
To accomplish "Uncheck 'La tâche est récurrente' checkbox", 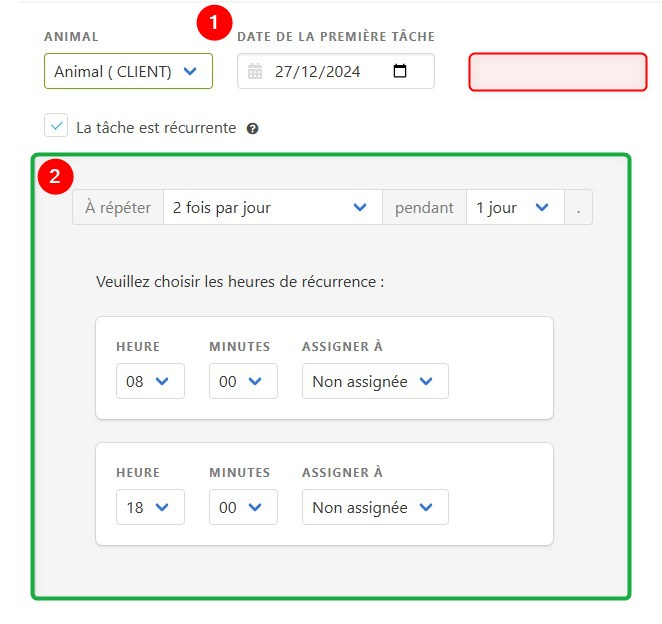I will pyautogui.click(x=56, y=125).
